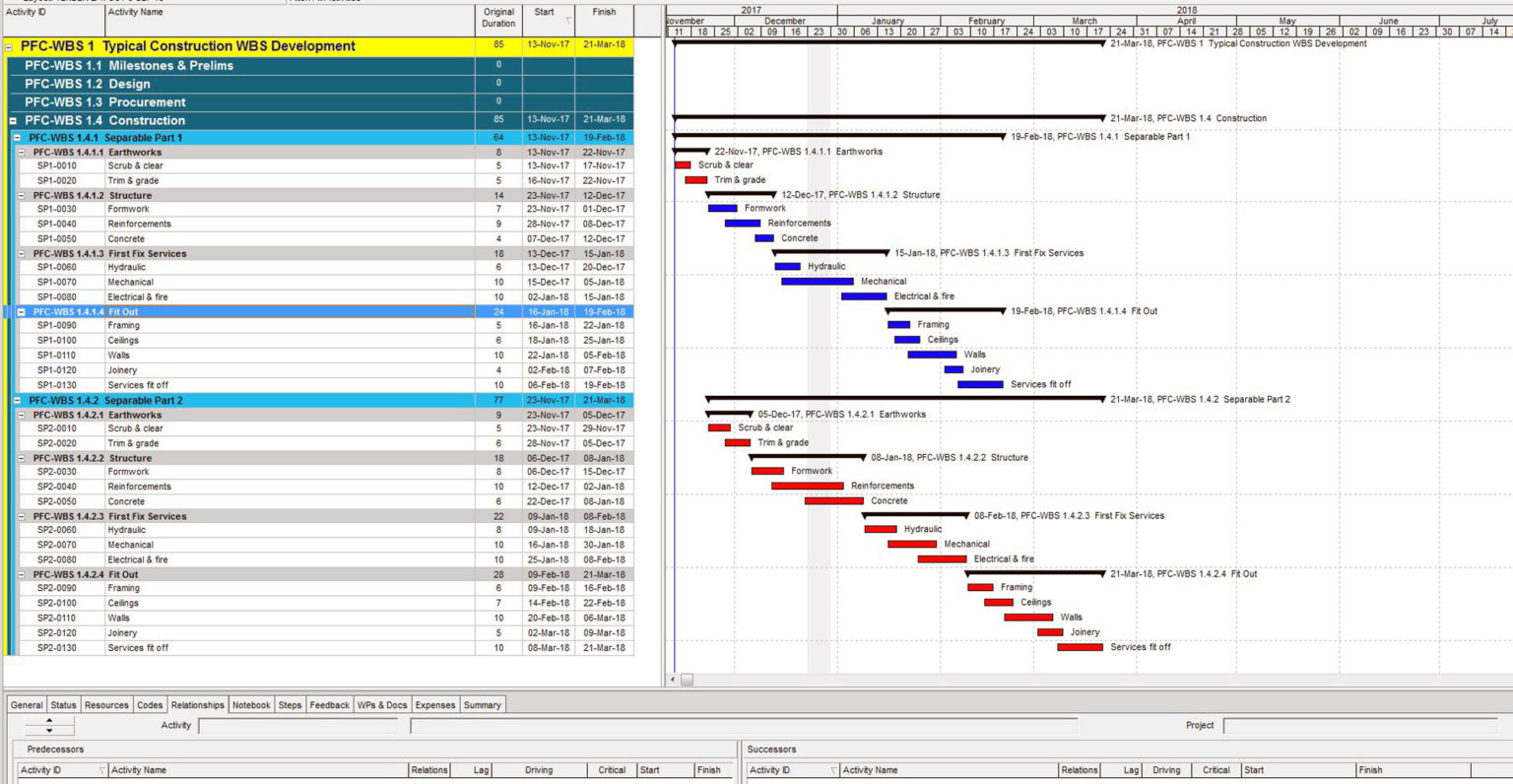Open the Resources tab
This screenshot has width=1513, height=784.
tap(105, 704)
